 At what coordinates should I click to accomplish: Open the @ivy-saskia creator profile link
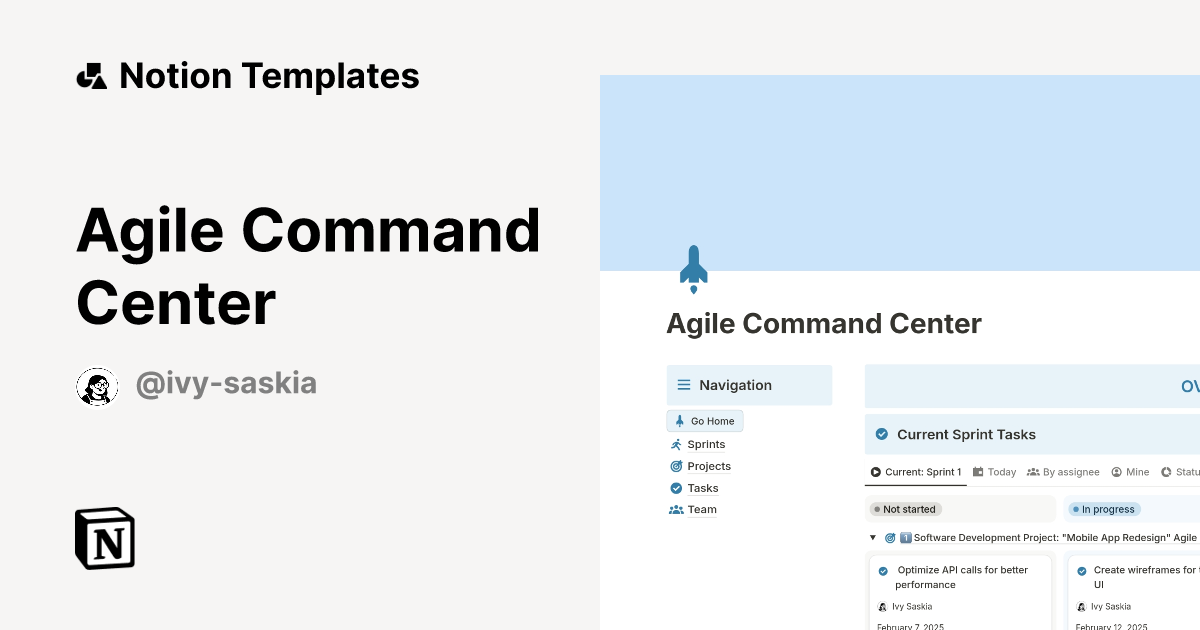click(x=226, y=383)
